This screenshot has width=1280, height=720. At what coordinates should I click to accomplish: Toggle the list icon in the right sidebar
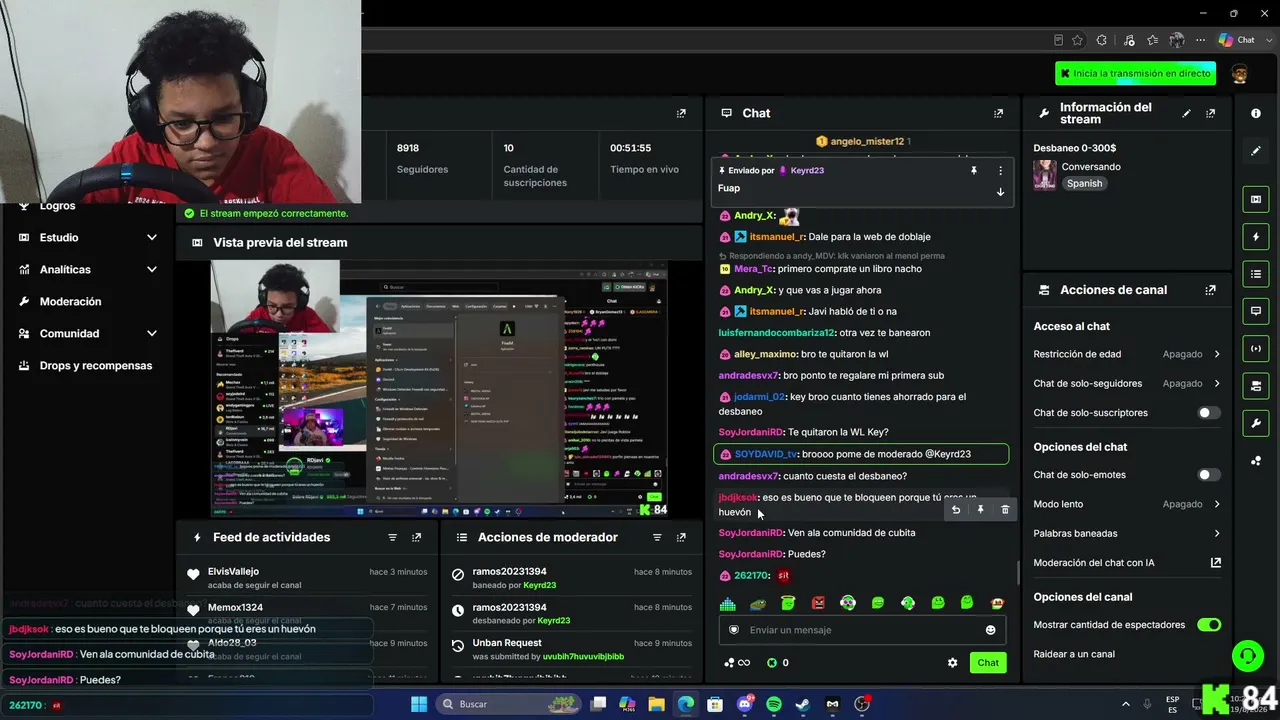tap(1256, 273)
